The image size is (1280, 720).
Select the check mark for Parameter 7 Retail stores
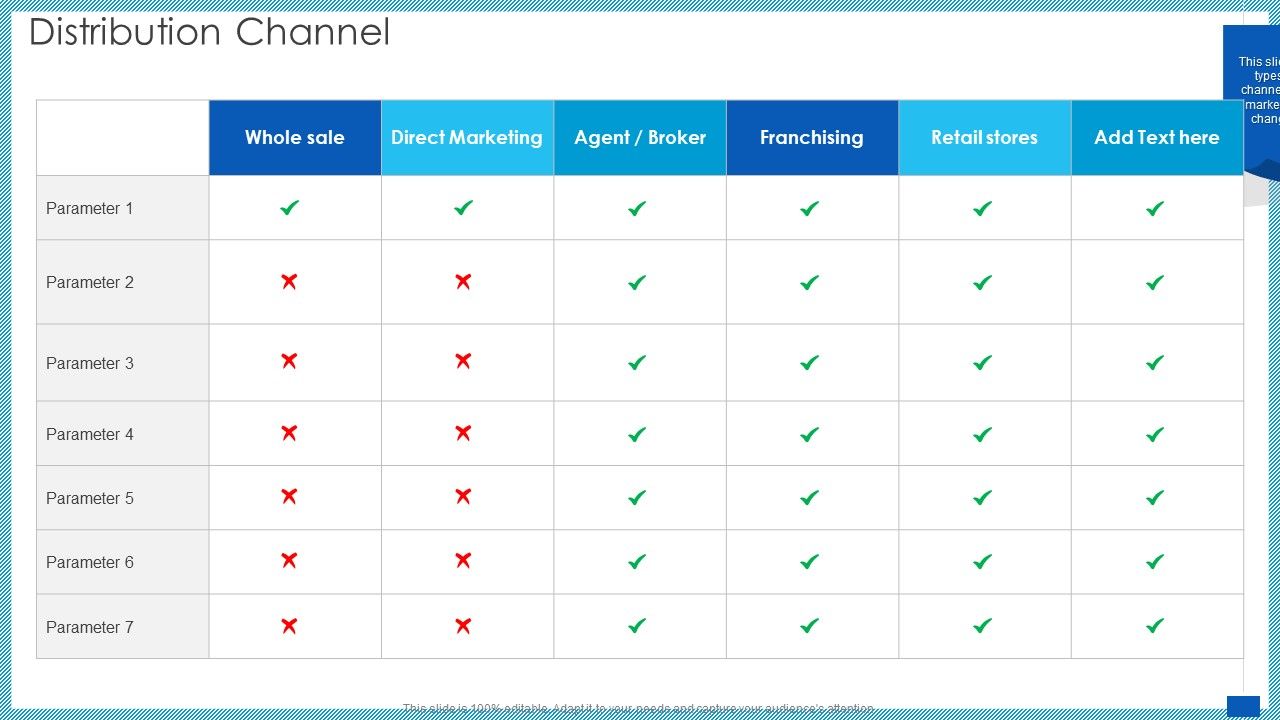983,626
